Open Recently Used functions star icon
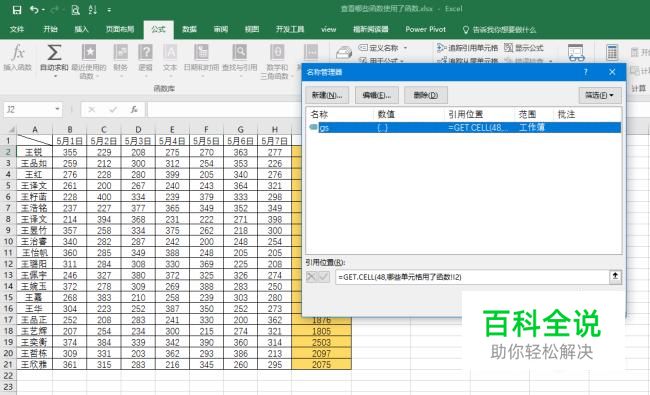This screenshot has width=650, height=395. pos(89,53)
